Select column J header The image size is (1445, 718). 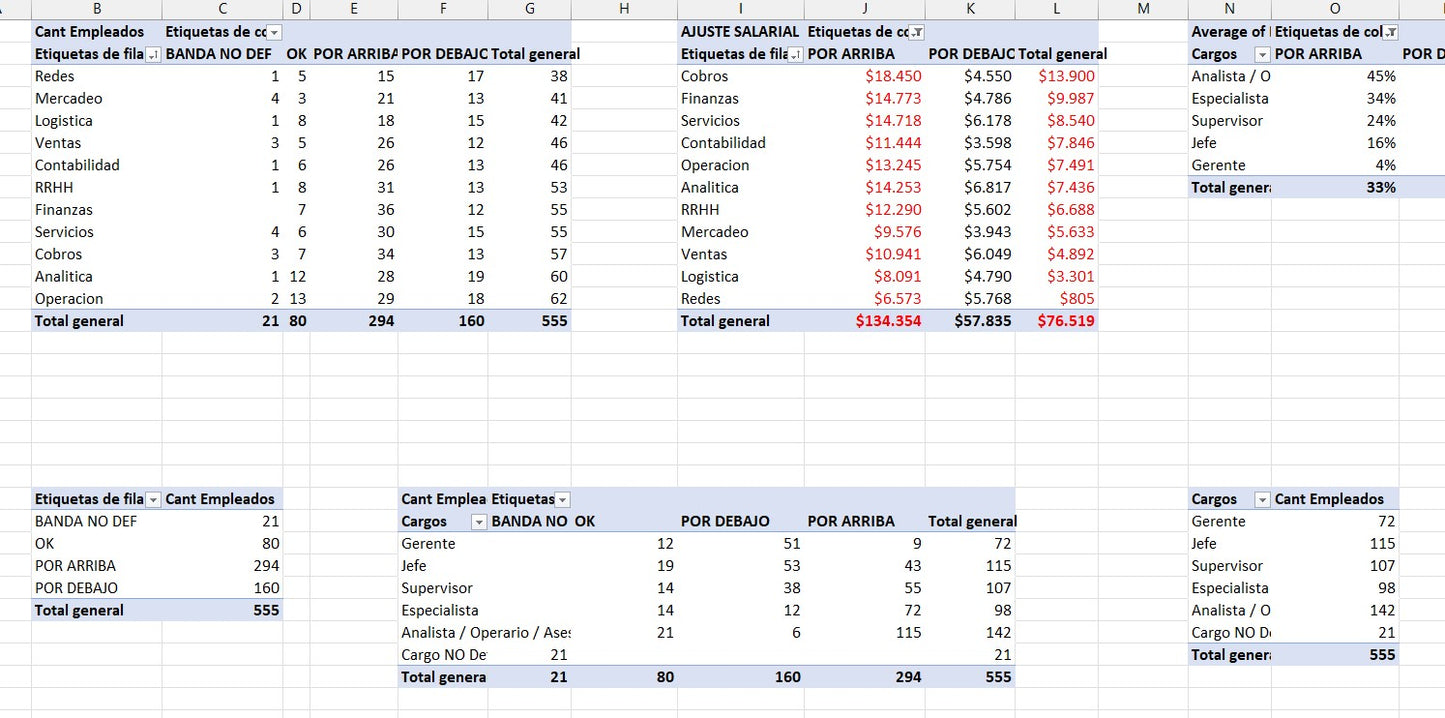[x=865, y=9]
